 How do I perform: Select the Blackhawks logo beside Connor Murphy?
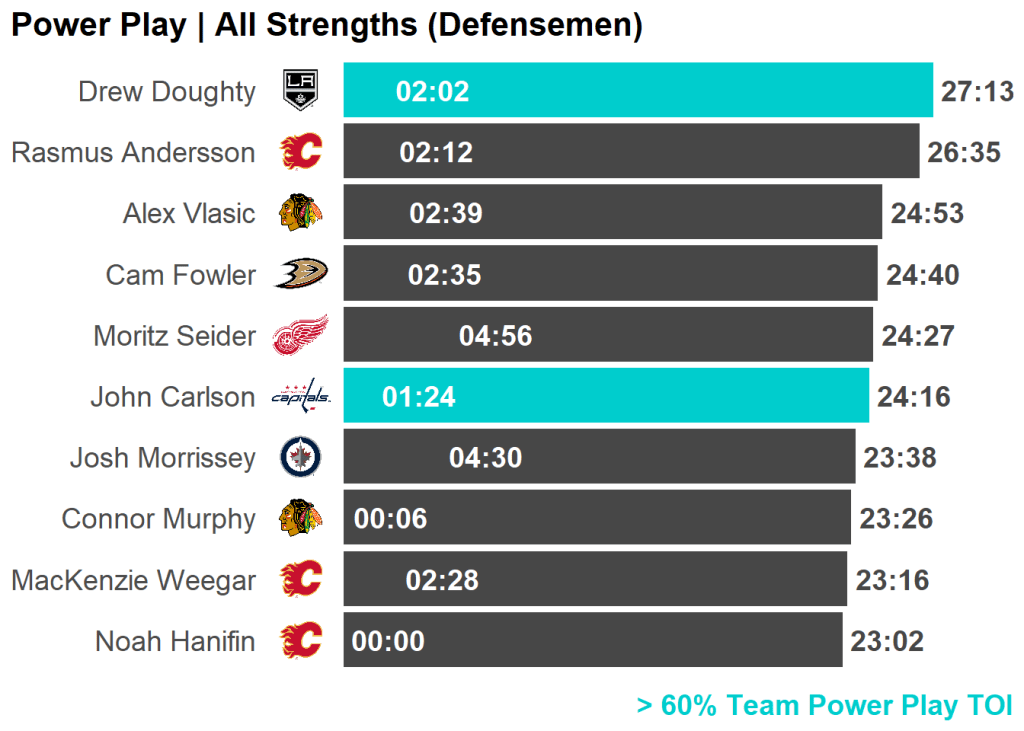pos(300,519)
